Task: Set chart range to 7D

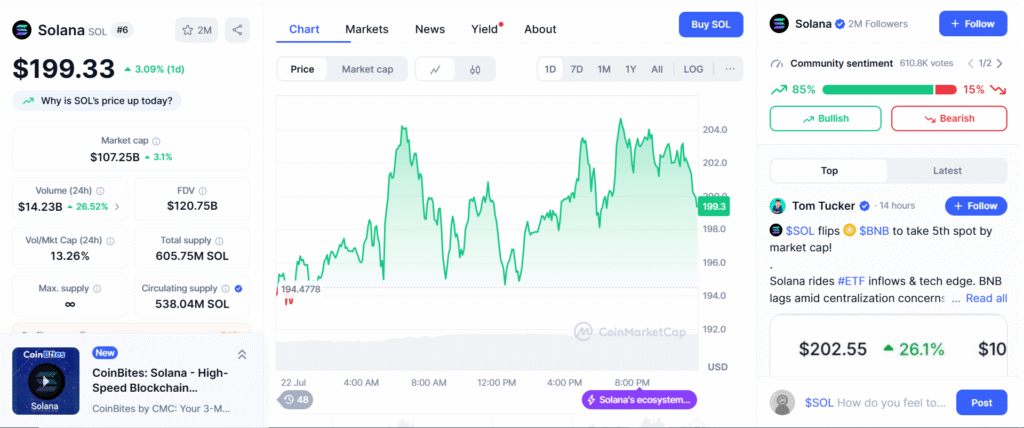Action: (577, 69)
